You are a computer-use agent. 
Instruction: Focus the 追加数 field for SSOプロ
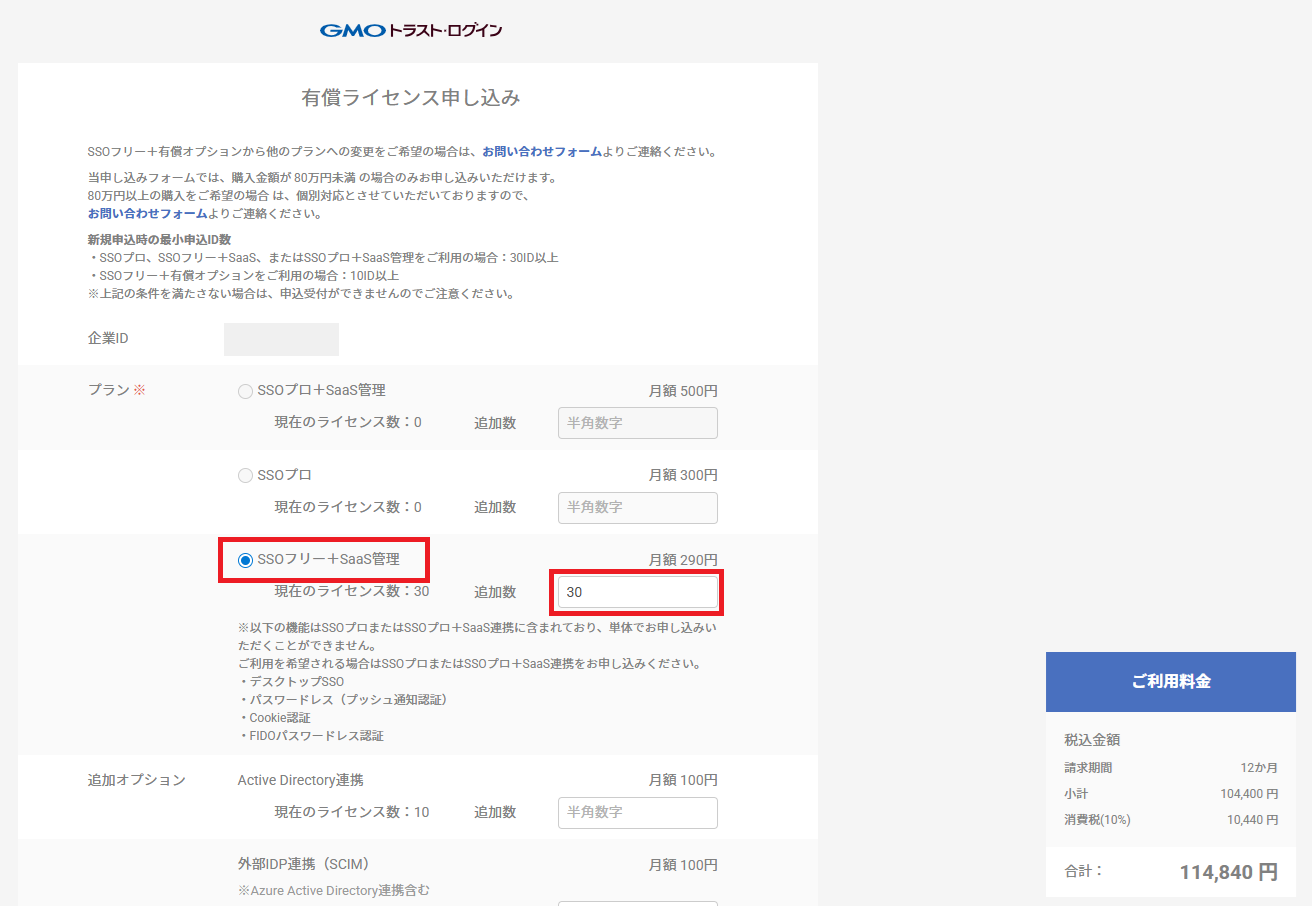pos(638,507)
